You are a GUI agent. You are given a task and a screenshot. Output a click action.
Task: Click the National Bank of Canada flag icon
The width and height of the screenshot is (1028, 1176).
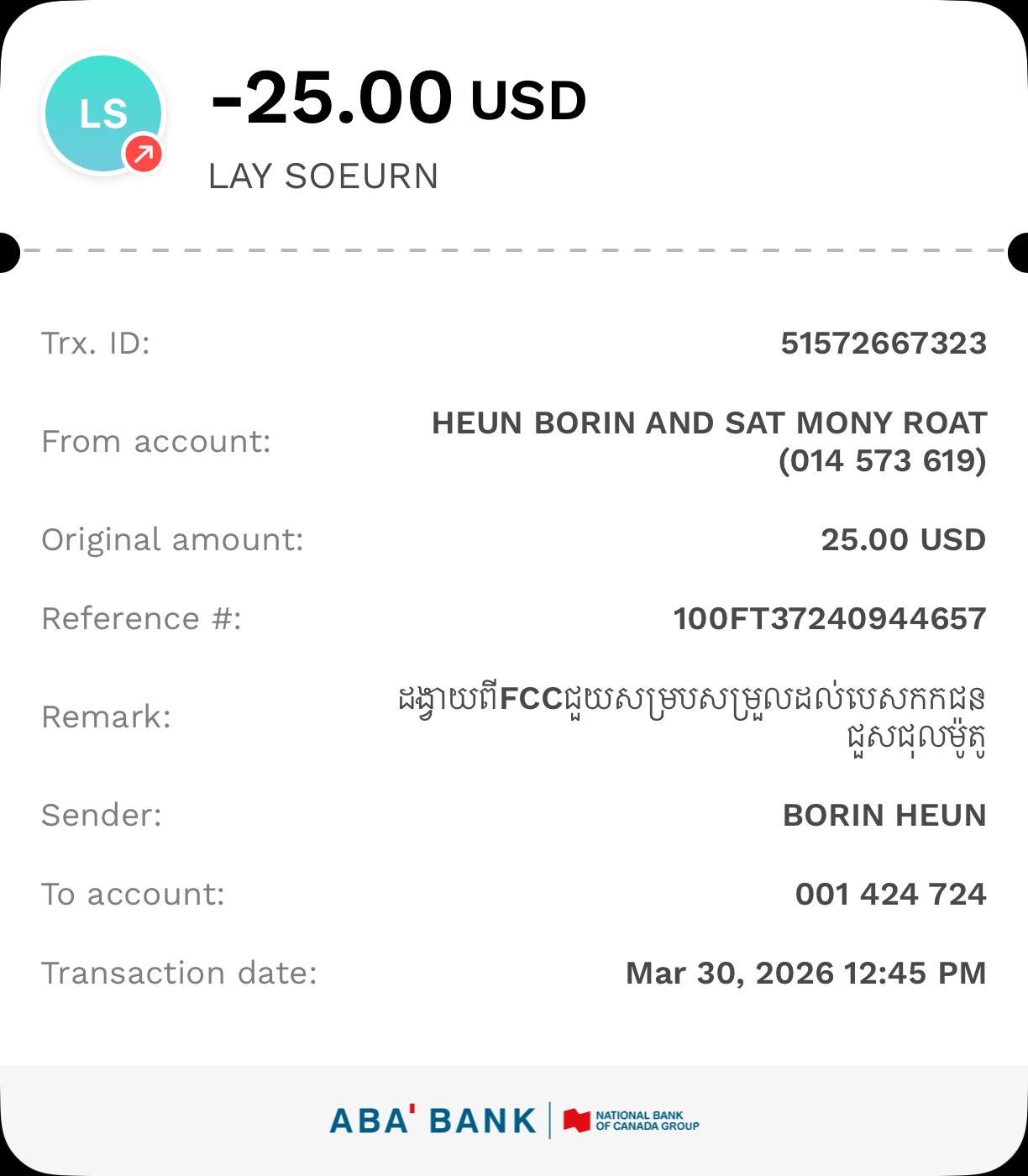coord(577,1121)
